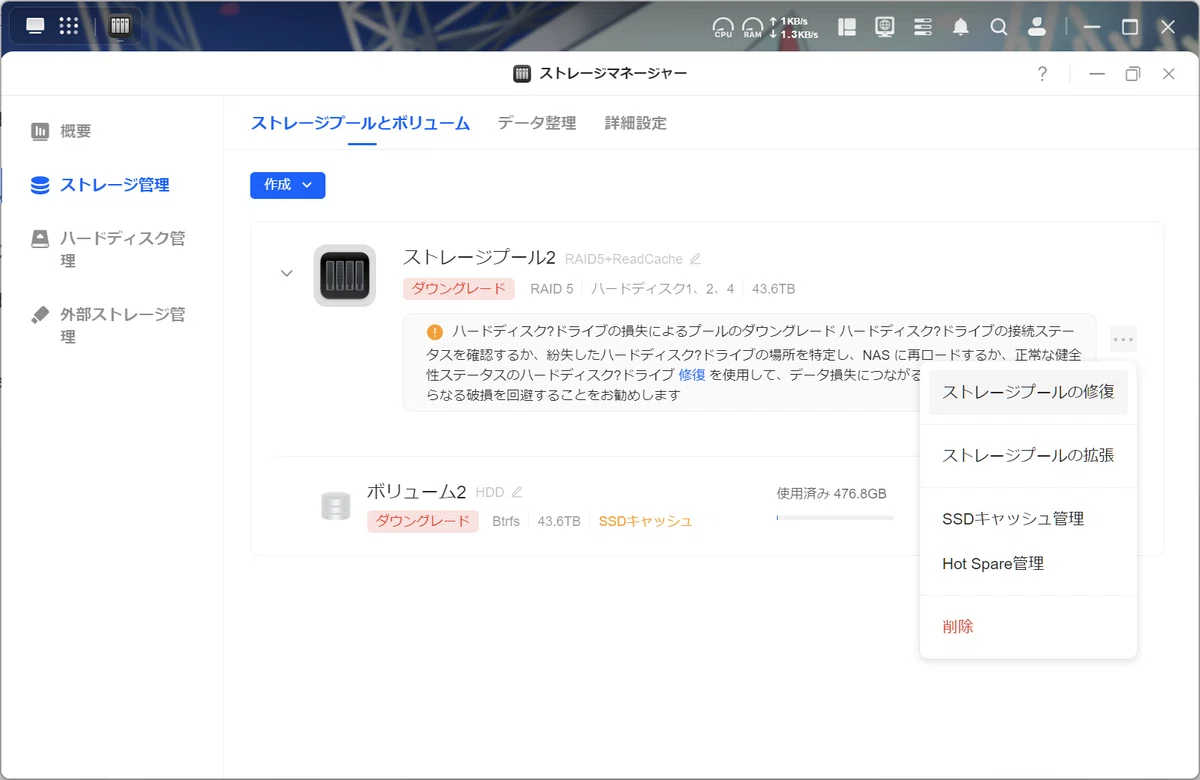Click the search magnifier in top bar
Image resolution: width=1200 pixels, height=780 pixels.
pos(998,27)
